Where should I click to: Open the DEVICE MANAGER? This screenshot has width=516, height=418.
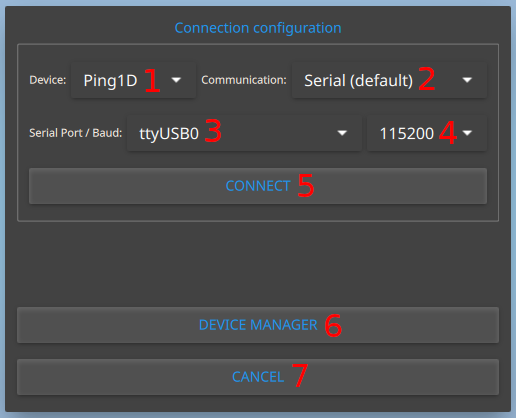[x=258, y=325]
